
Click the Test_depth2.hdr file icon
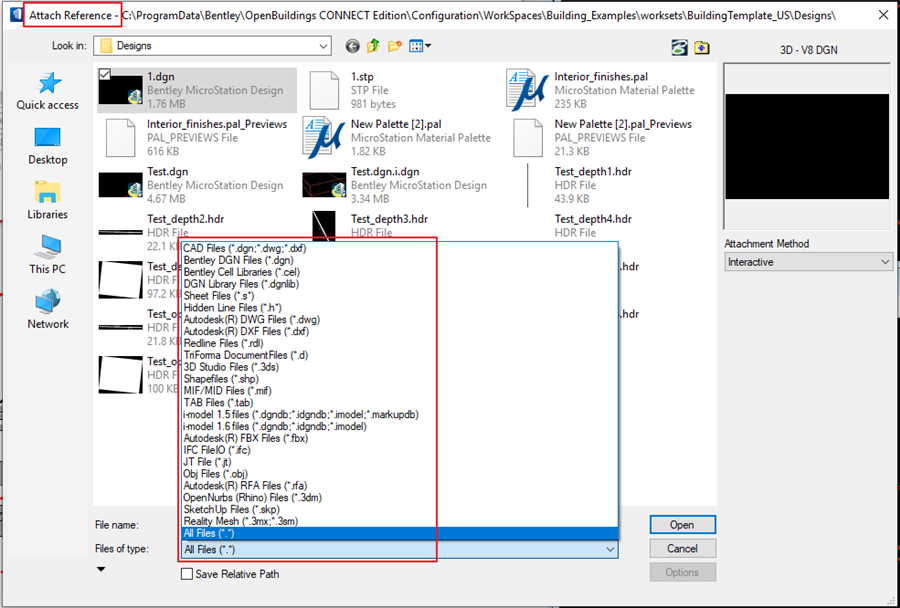tap(120, 232)
